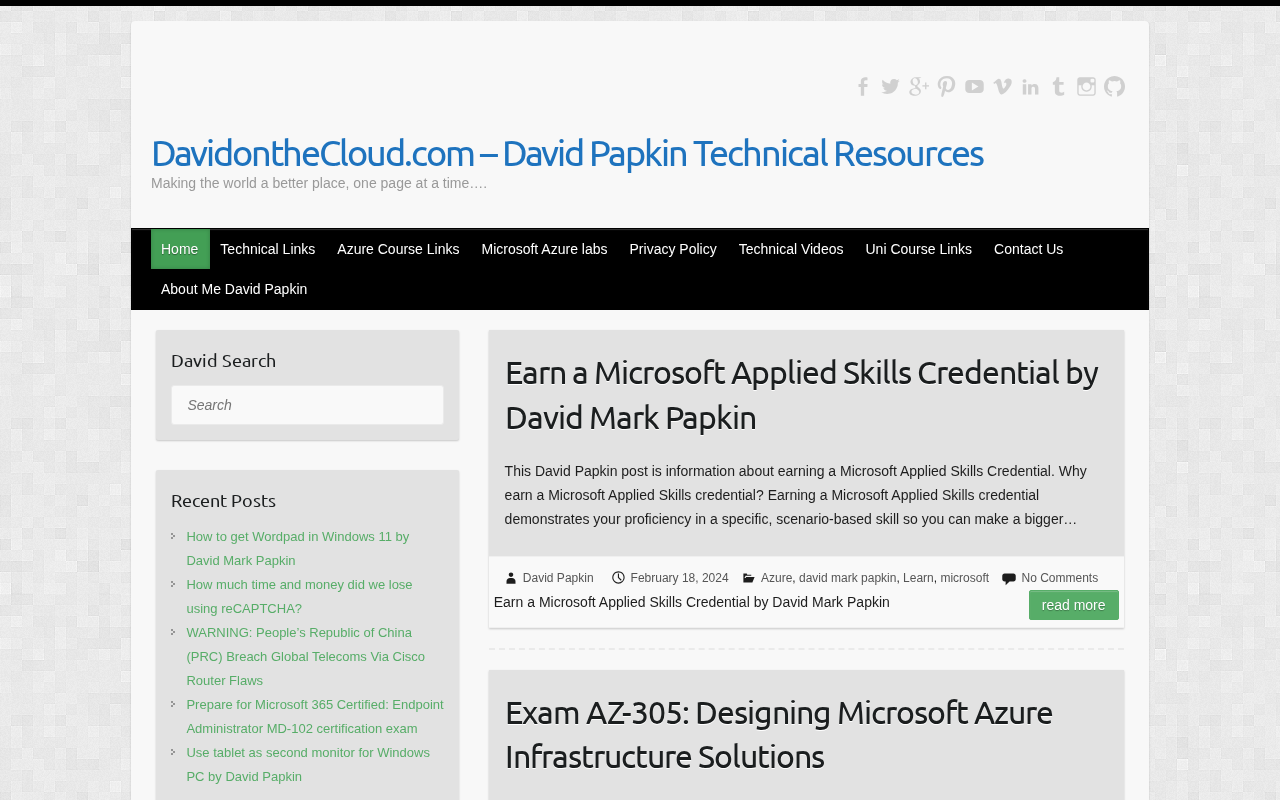Go to Microsoft Azure labs menu item

(x=544, y=249)
